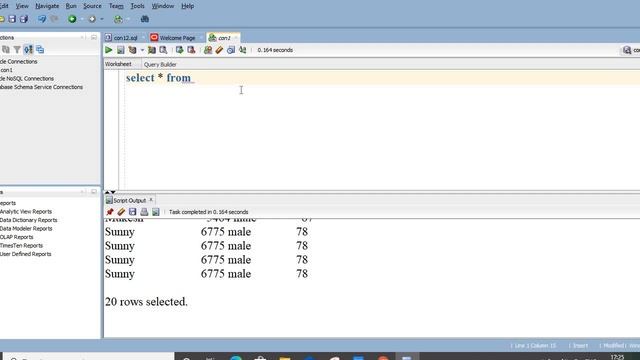This screenshot has width=640, height=360.
Task: Click the Autotrace icon
Action: [x=151, y=50]
